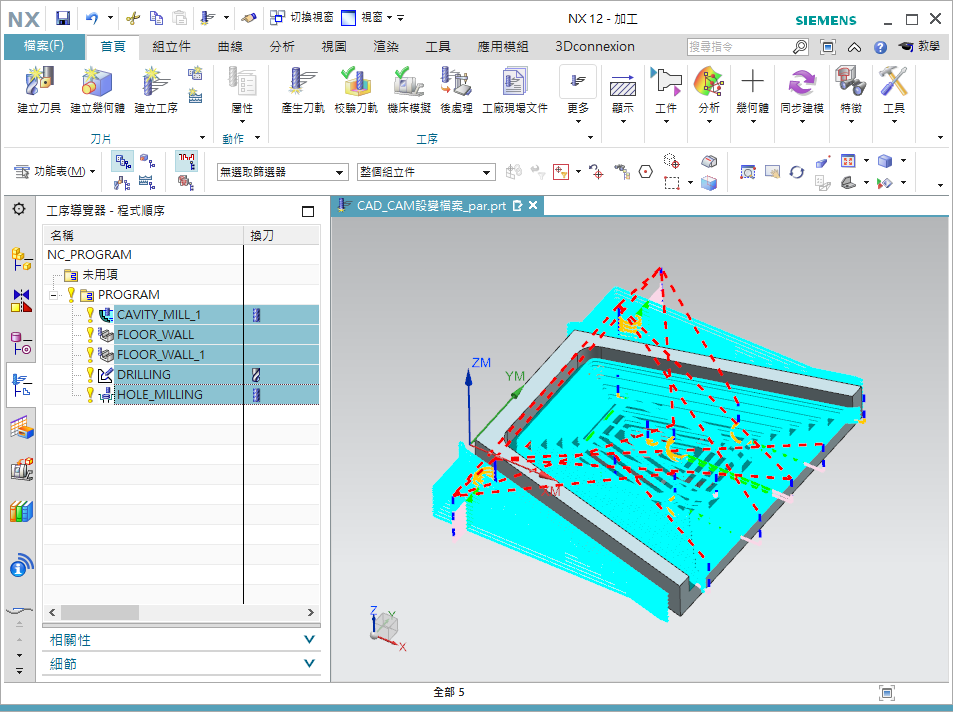Click the Create Operation (建立工序) icon
Image resolution: width=953 pixels, height=712 pixels.
point(156,81)
